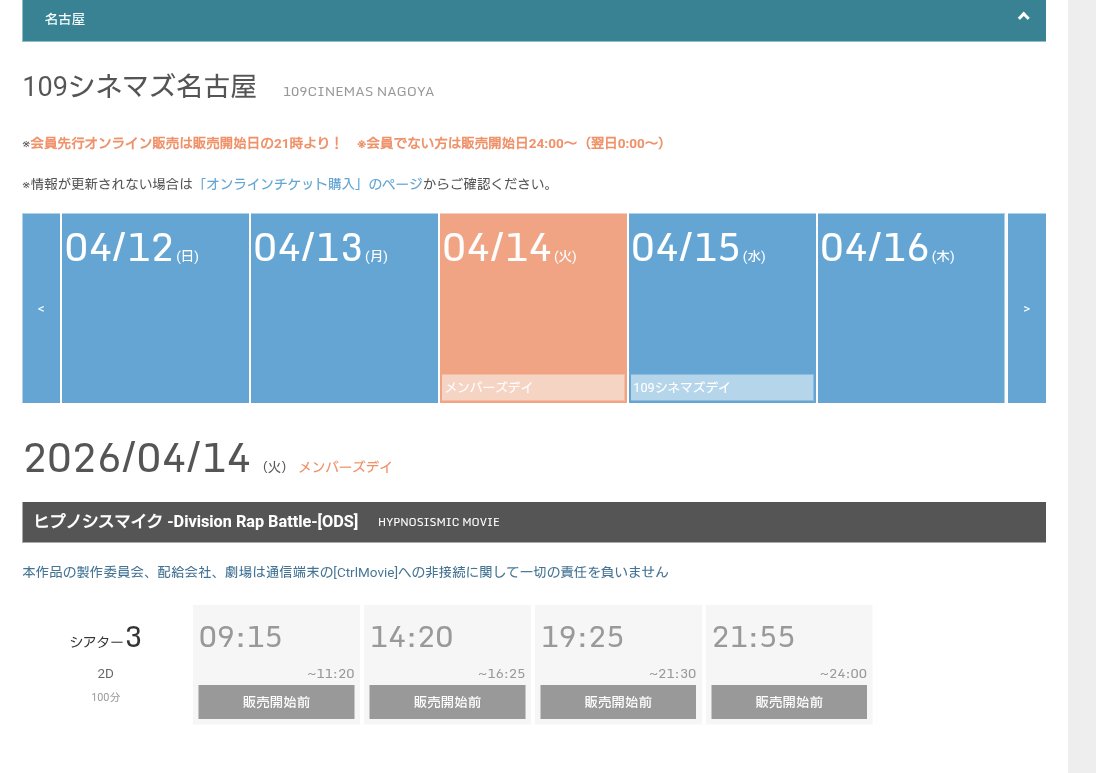Image resolution: width=1096 pixels, height=773 pixels.
Task: Click the ~11:20 end time
Action: pyautogui.click(x=331, y=674)
